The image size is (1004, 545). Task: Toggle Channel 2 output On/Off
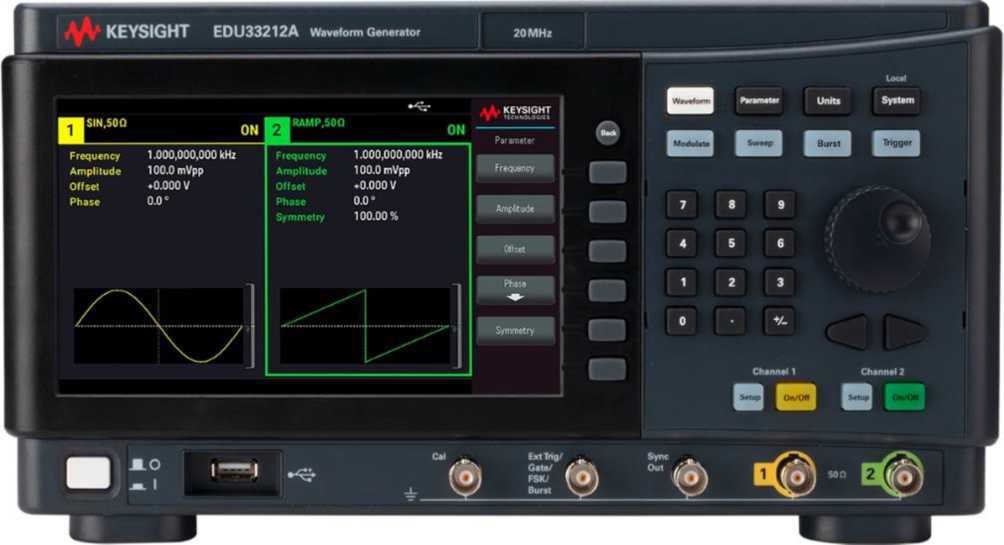click(x=905, y=397)
